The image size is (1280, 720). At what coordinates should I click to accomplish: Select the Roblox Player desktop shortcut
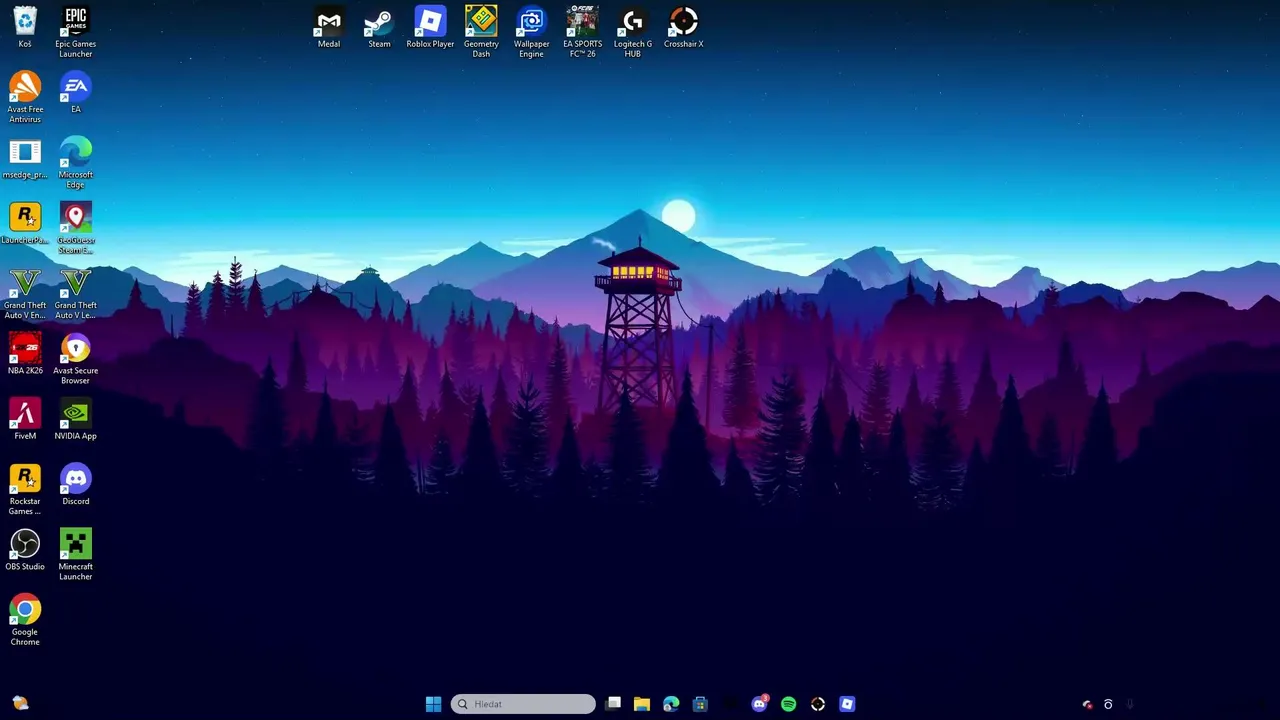[430, 28]
